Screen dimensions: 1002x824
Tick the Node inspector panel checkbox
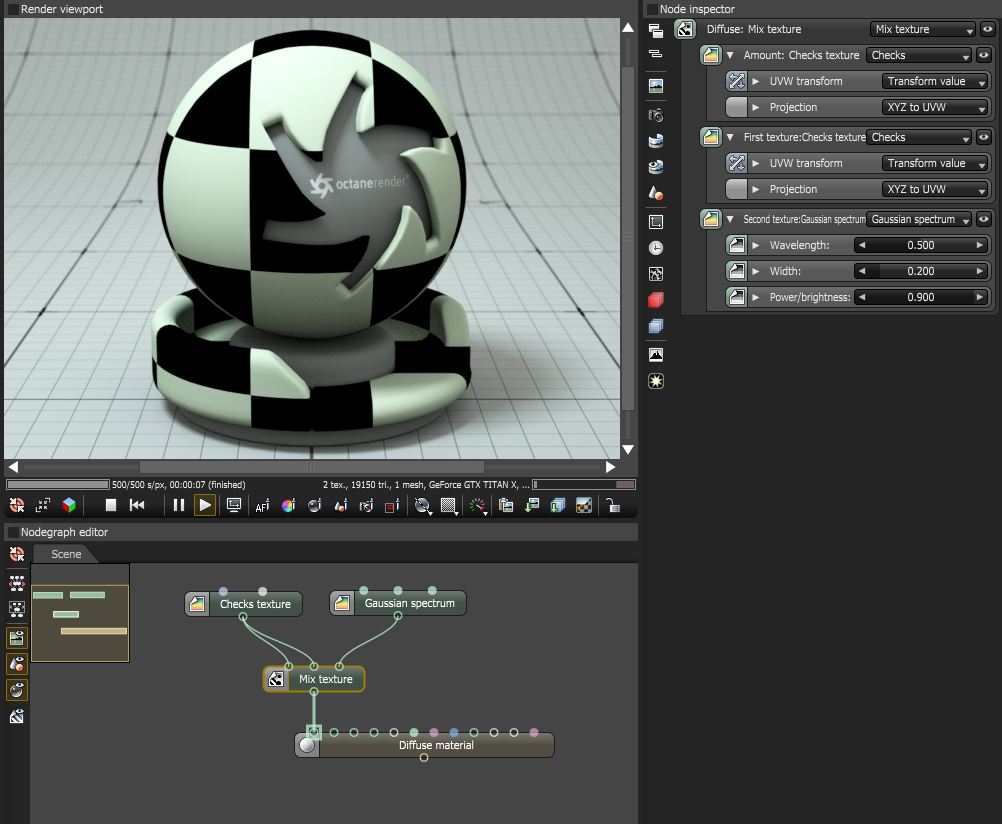coord(651,9)
